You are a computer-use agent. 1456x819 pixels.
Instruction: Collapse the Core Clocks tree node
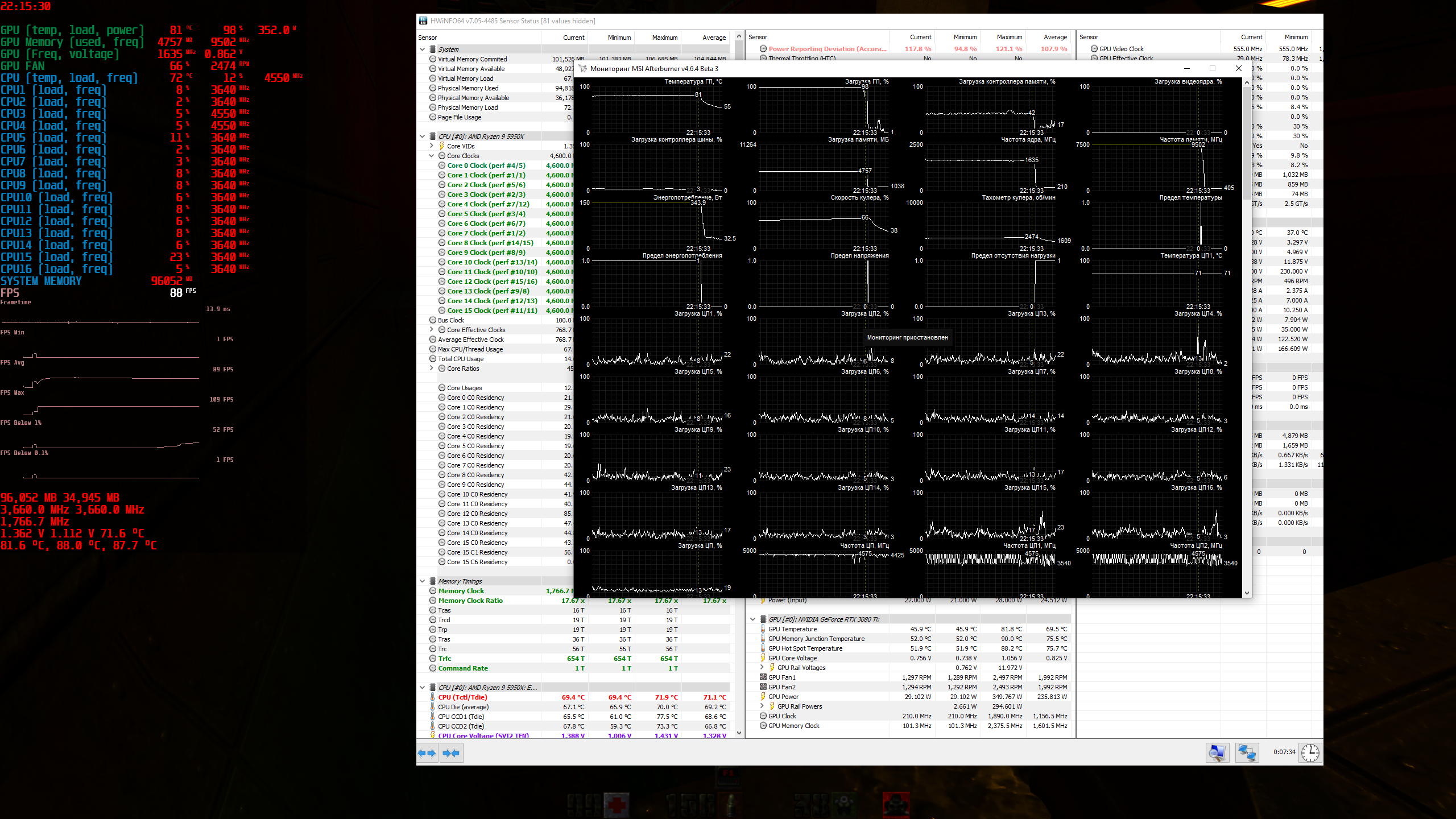pyautogui.click(x=432, y=156)
